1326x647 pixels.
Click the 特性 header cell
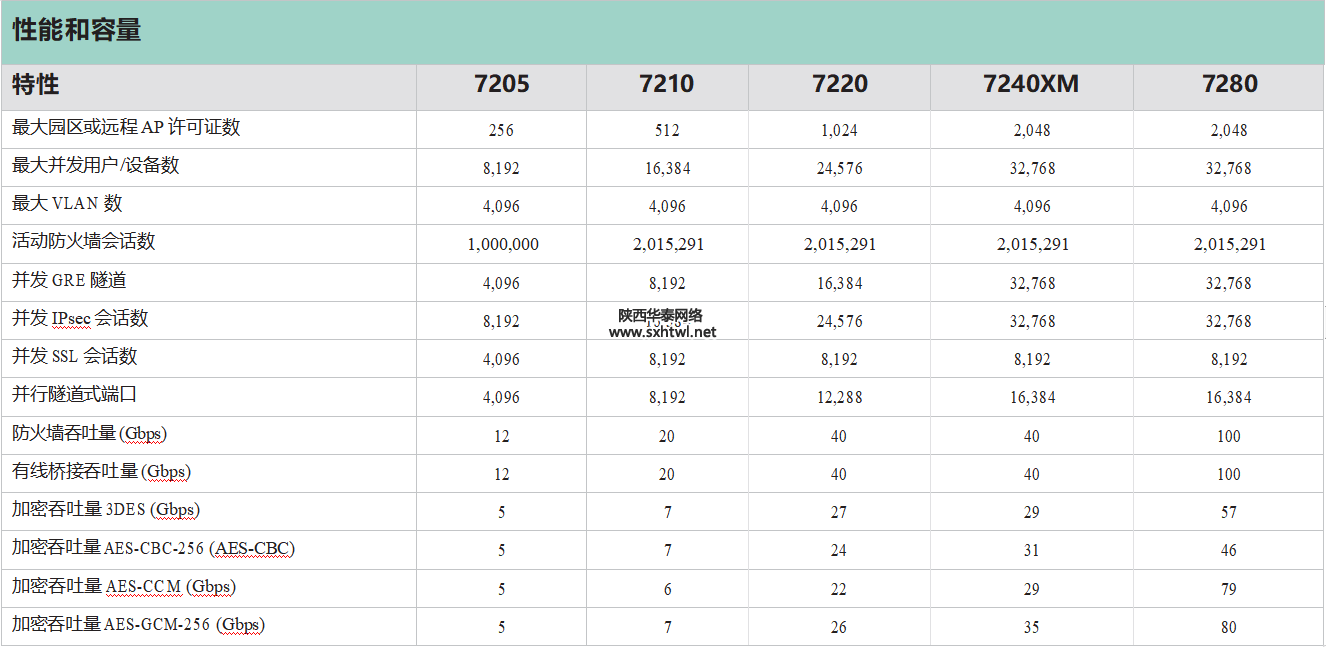[x=36, y=86]
